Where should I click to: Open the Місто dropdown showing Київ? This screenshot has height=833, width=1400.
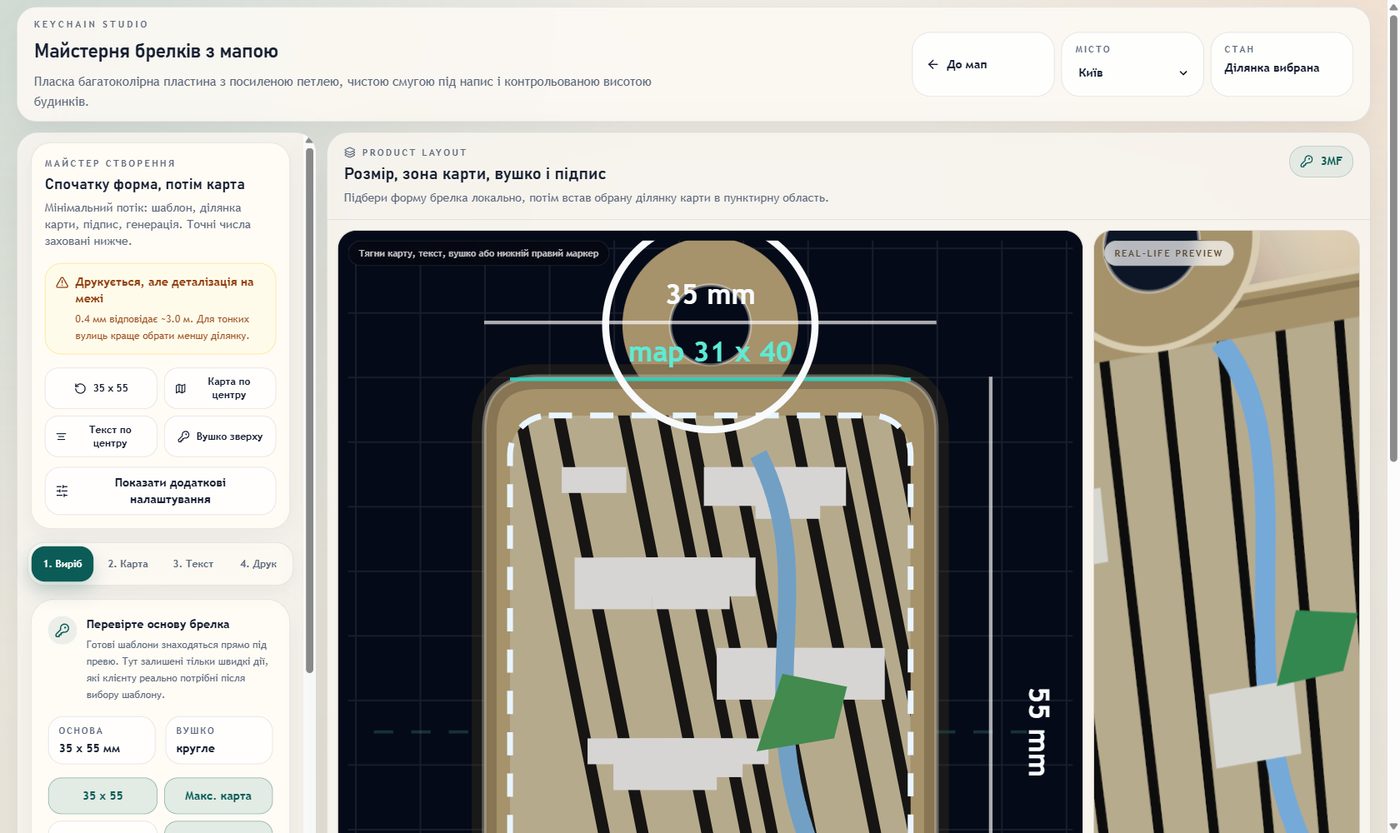1132,64
